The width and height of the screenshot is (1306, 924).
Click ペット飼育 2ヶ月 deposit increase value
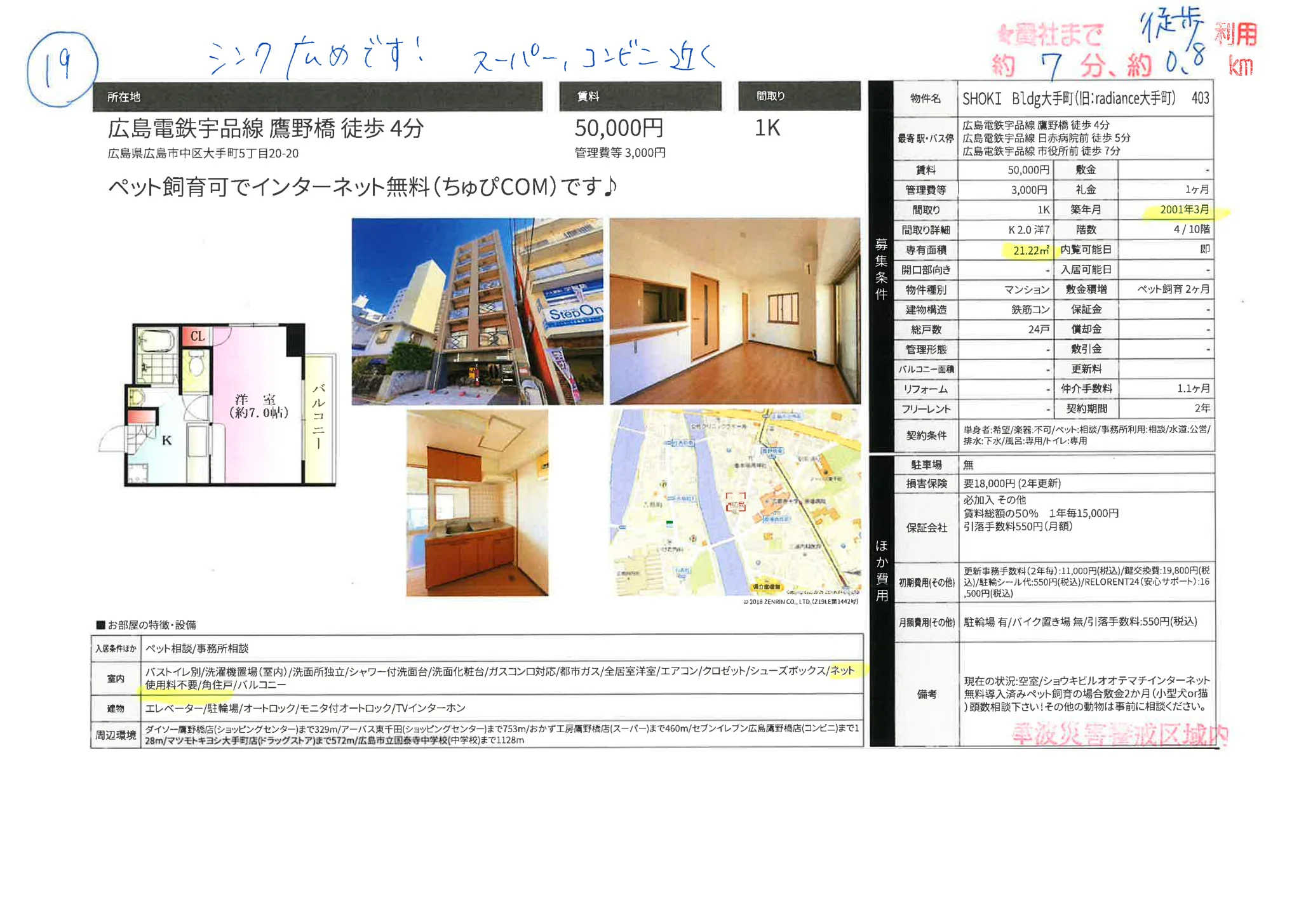point(1173,290)
